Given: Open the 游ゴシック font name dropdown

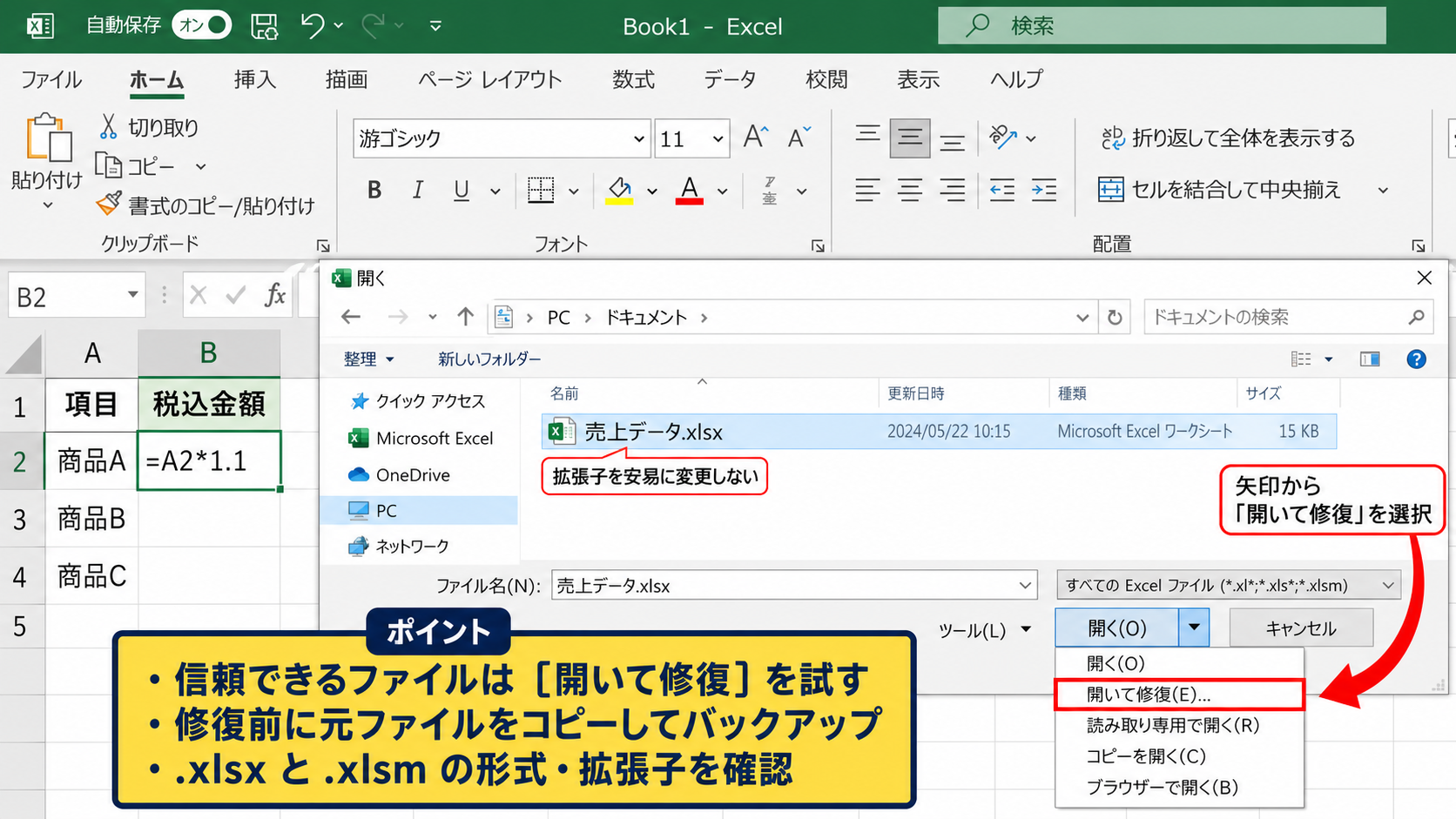Looking at the screenshot, I should (637, 138).
